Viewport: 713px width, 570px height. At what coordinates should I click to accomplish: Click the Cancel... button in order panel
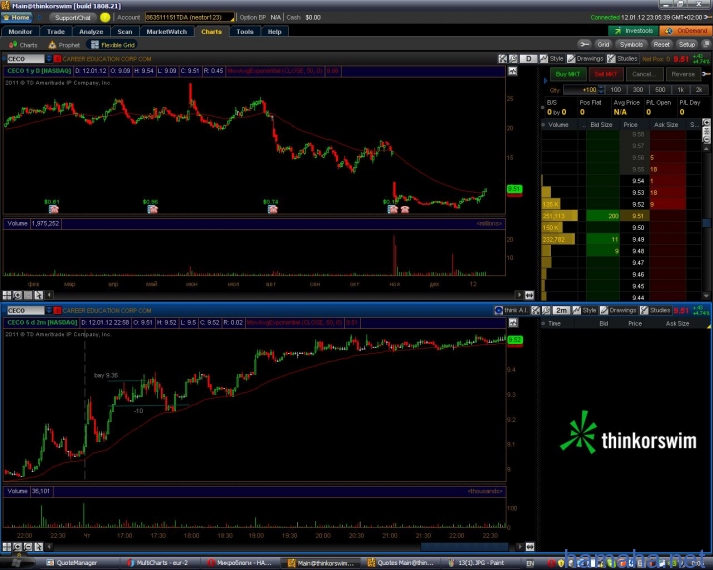pos(644,74)
